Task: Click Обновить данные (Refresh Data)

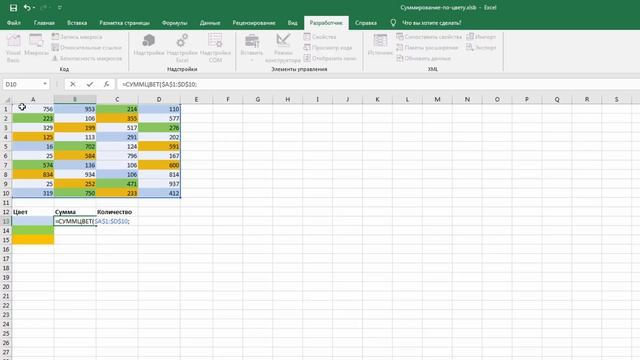Action: [x=423, y=58]
